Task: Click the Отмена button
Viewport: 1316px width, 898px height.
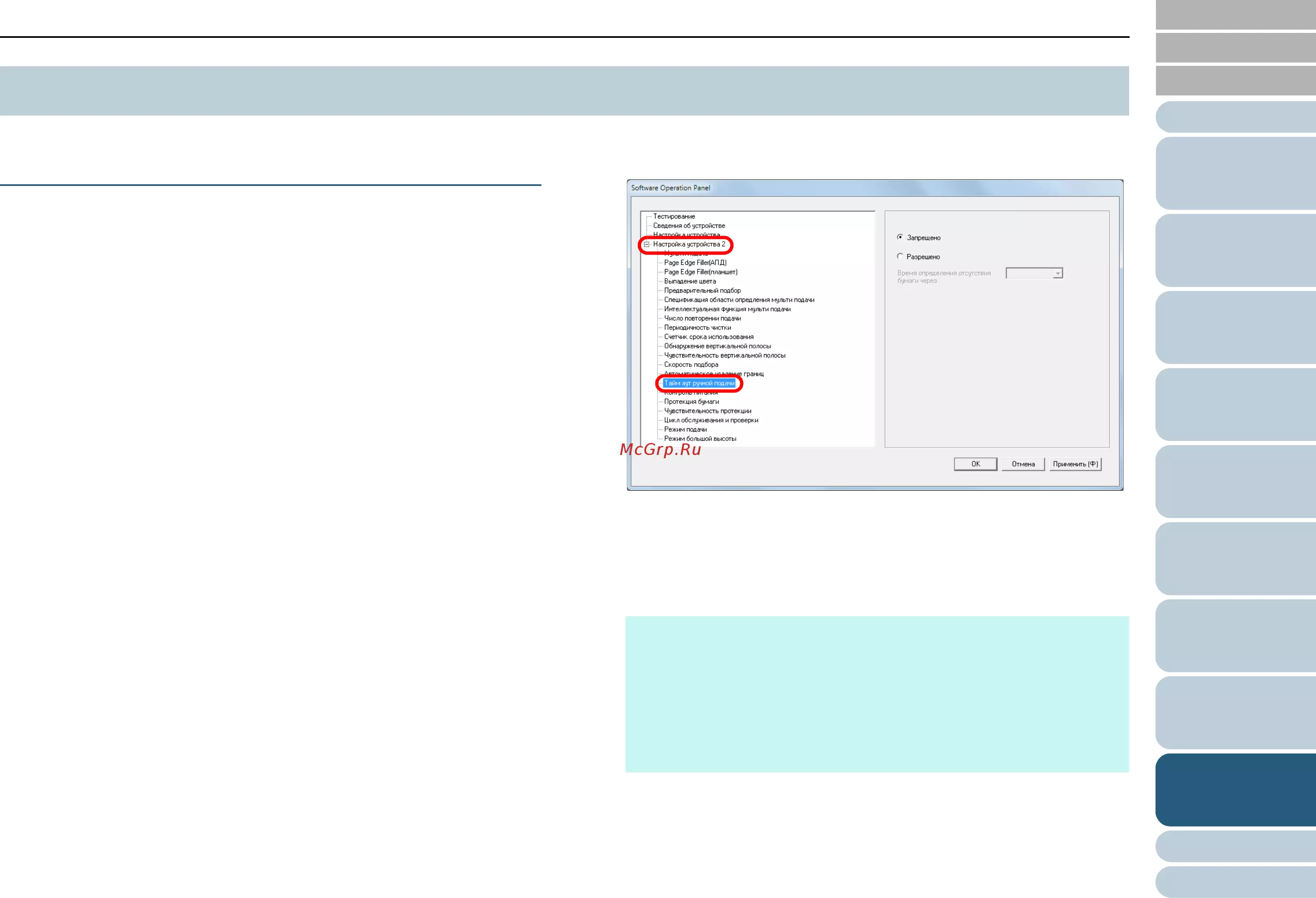Action: click(1023, 464)
